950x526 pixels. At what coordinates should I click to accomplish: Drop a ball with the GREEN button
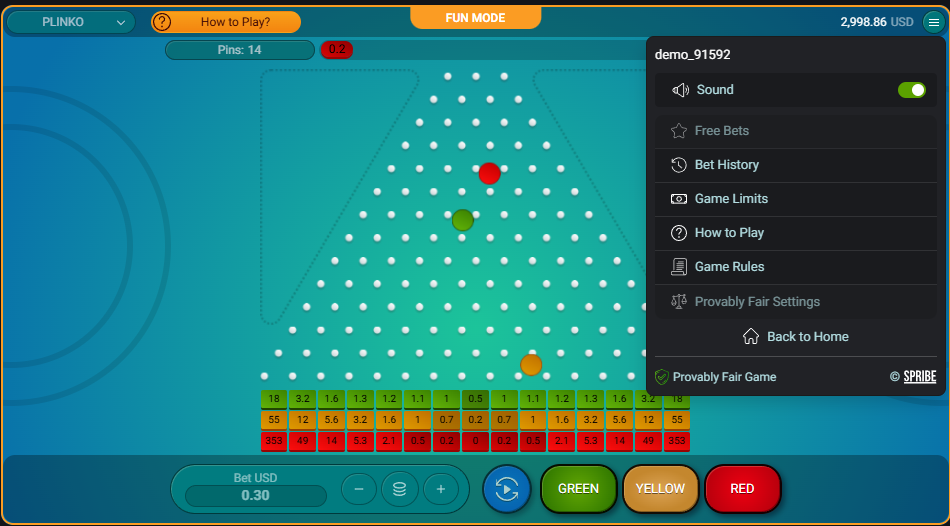tap(579, 489)
